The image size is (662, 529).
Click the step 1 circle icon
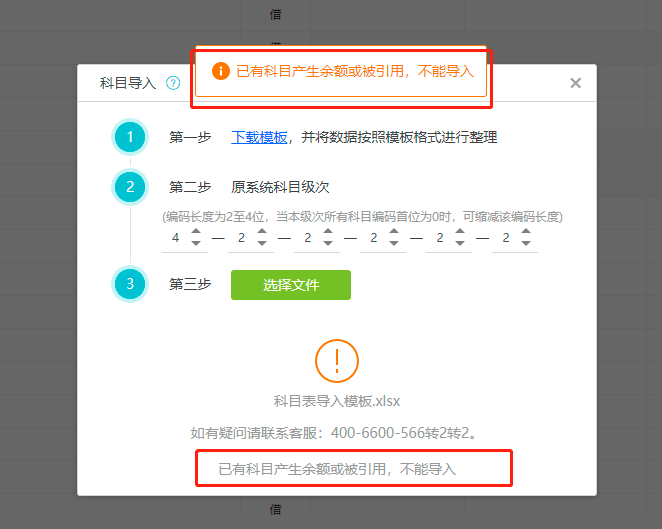coord(130,137)
